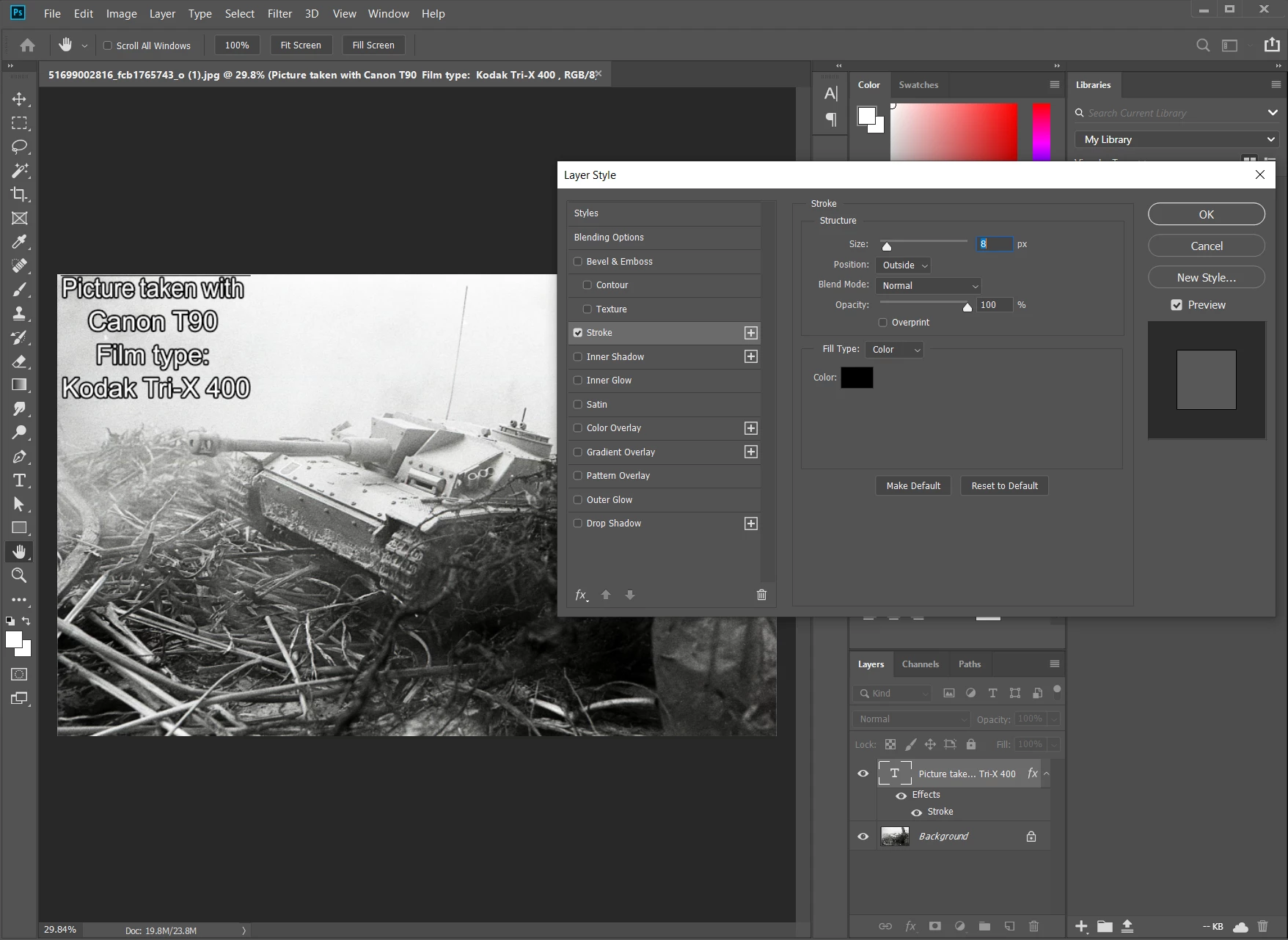Expand the library search filter chevron
The height and width of the screenshot is (940, 1288).
pyautogui.click(x=1273, y=113)
